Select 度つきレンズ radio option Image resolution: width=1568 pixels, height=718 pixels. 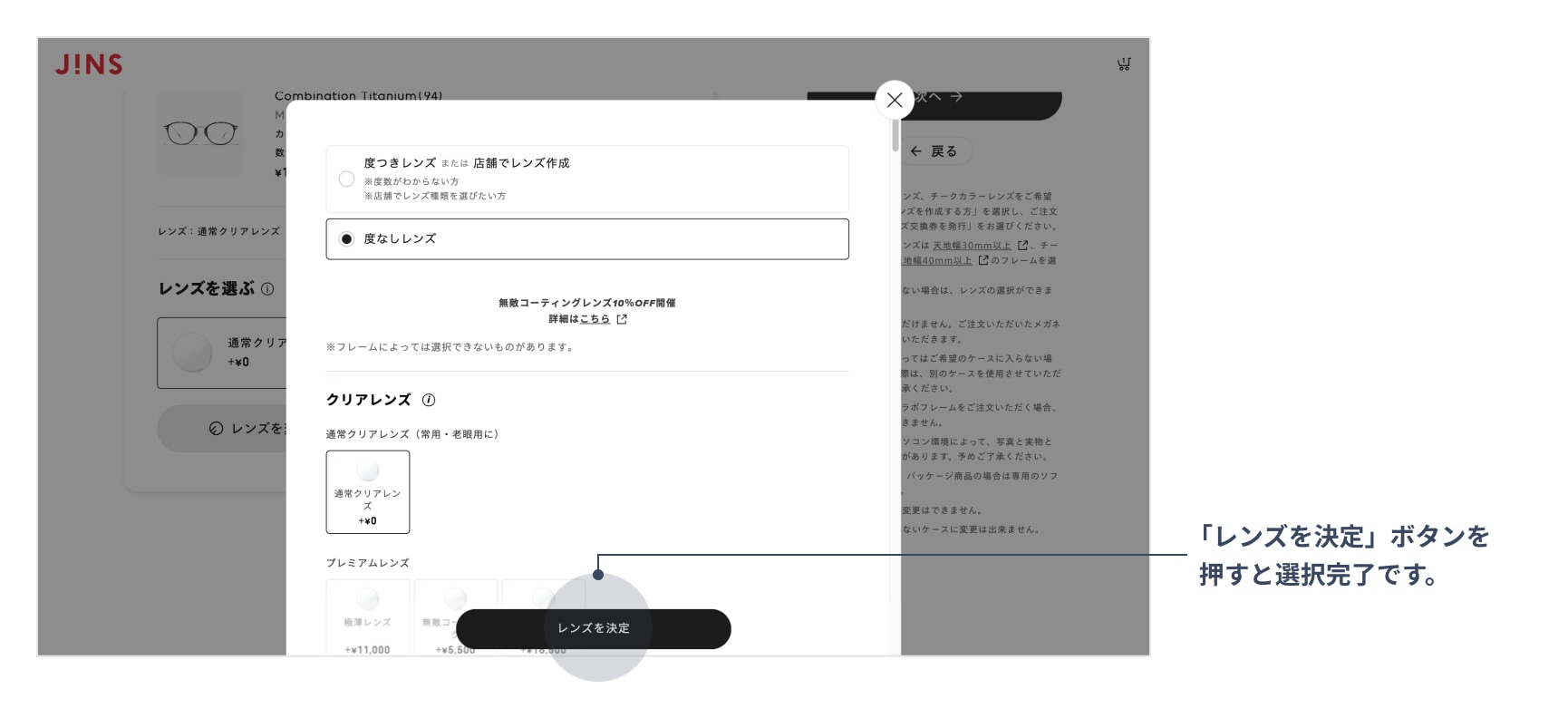(x=346, y=179)
